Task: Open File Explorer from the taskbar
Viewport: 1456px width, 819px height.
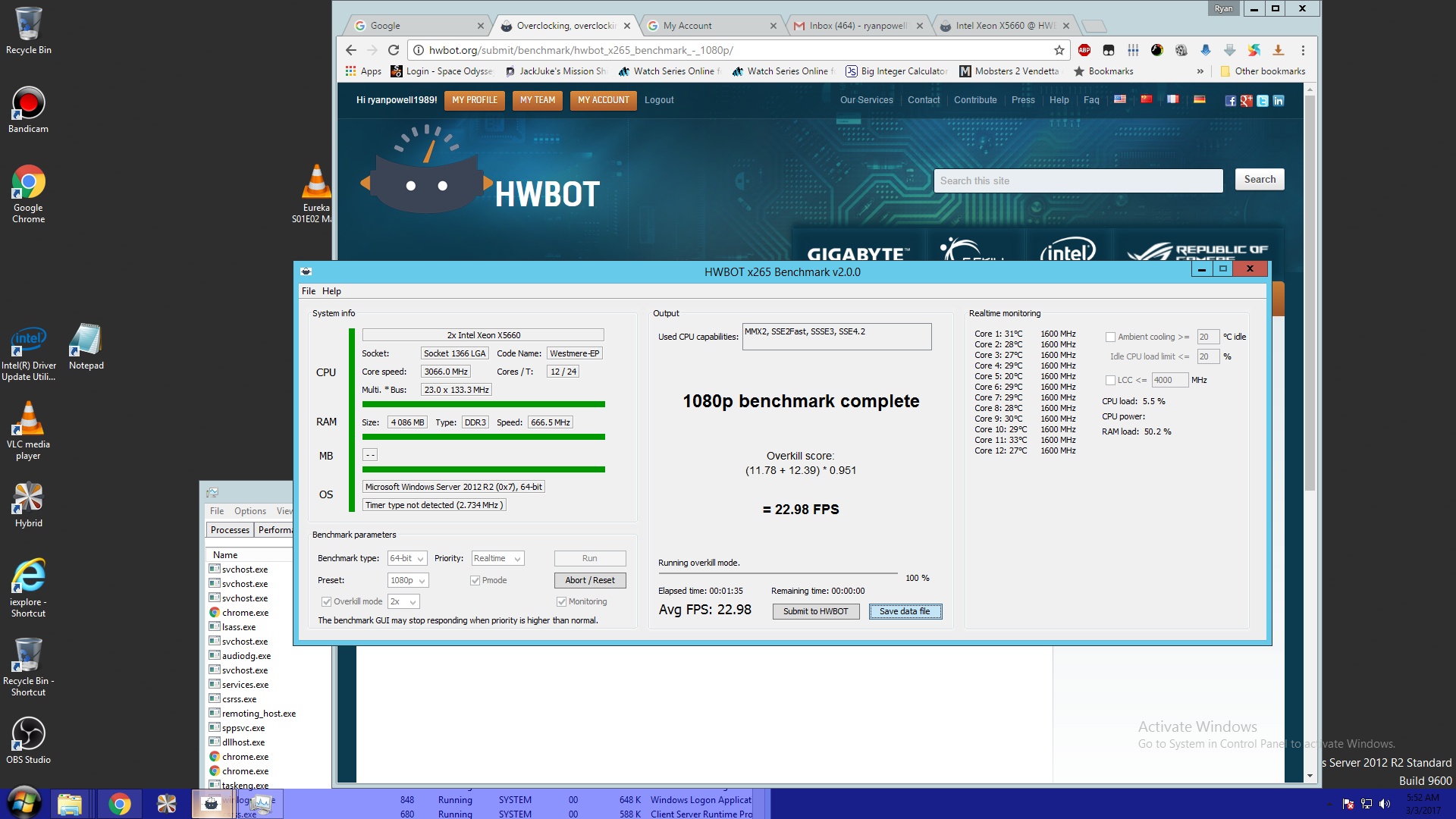Action: tap(70, 804)
